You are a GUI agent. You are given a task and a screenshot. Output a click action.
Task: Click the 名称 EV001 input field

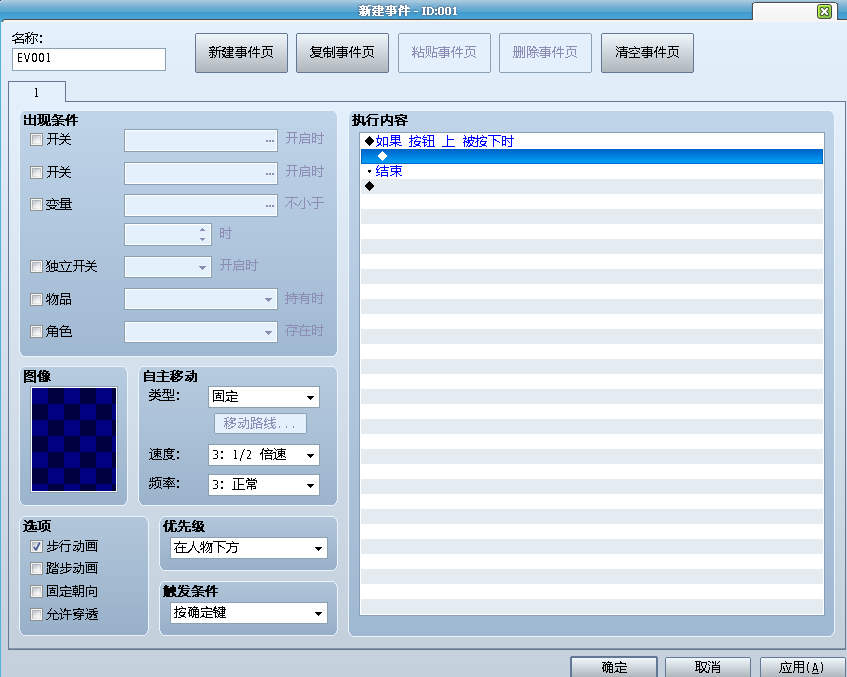(89, 59)
